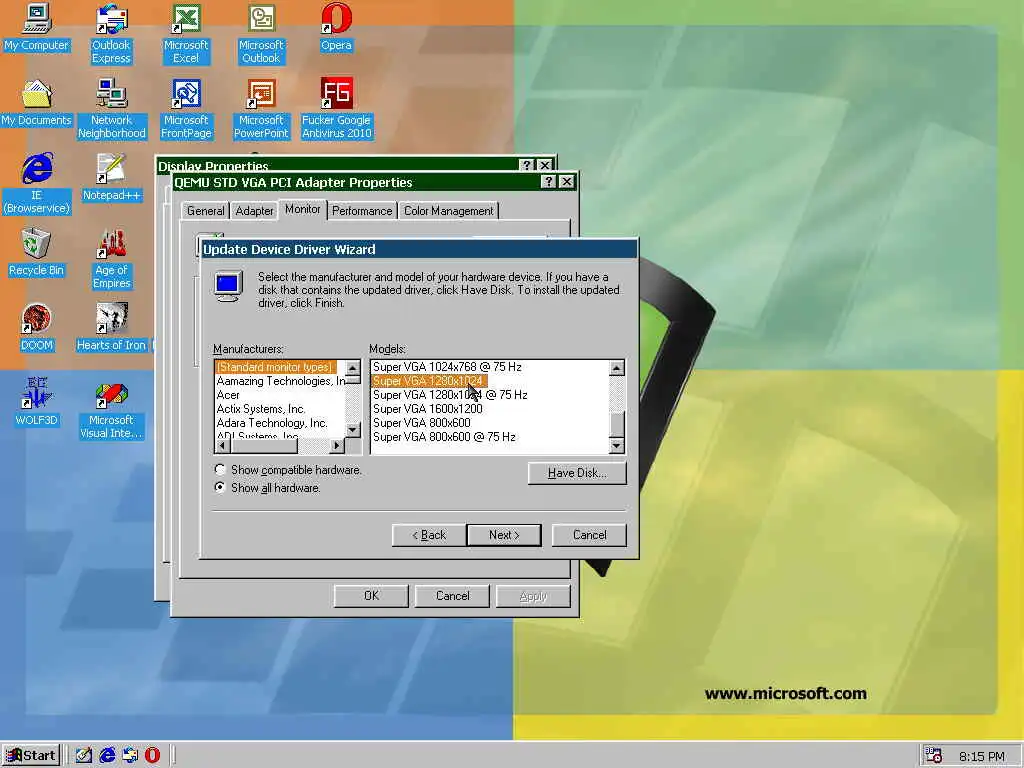Select Super VGA 1280x1024 @ 75 Hz
1024x768 pixels.
pyautogui.click(x=450, y=395)
